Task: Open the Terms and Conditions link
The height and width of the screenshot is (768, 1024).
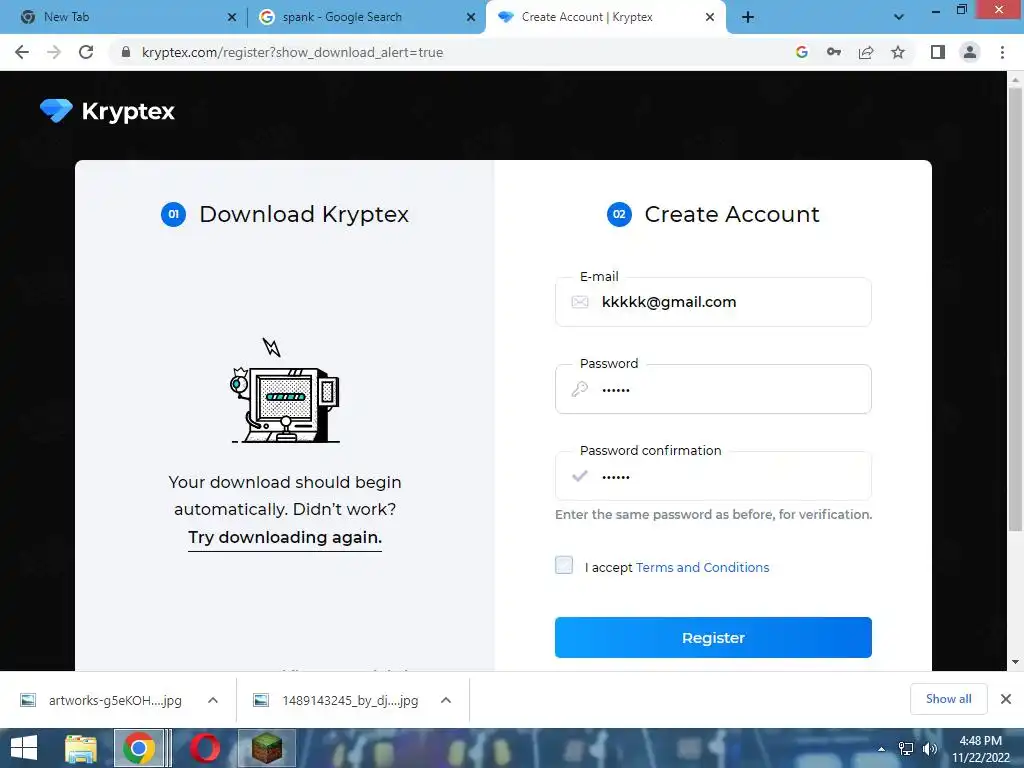Action: pyautogui.click(x=703, y=568)
